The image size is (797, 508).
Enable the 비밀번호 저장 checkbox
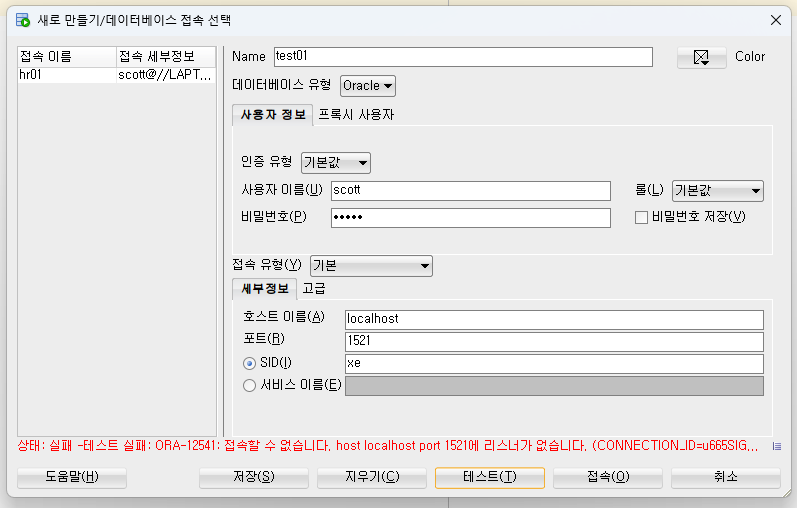[x=641, y=218]
